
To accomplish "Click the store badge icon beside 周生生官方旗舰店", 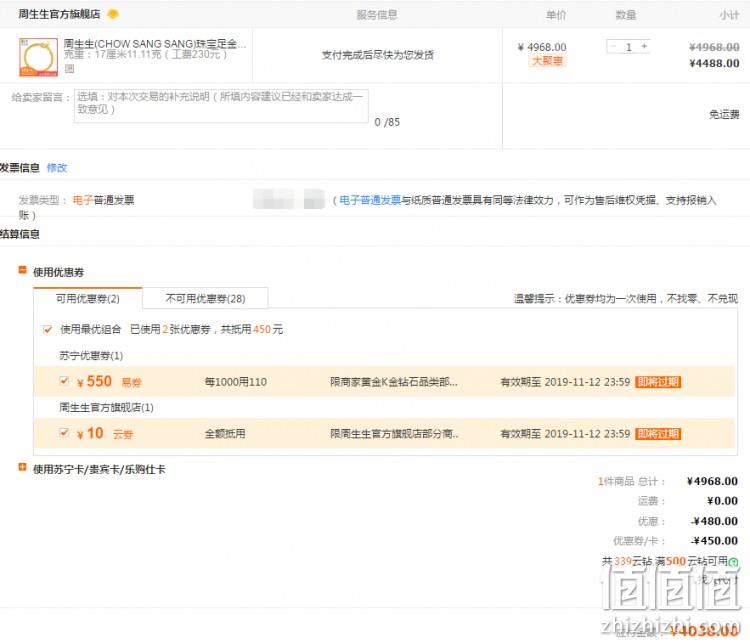I will point(113,14).
